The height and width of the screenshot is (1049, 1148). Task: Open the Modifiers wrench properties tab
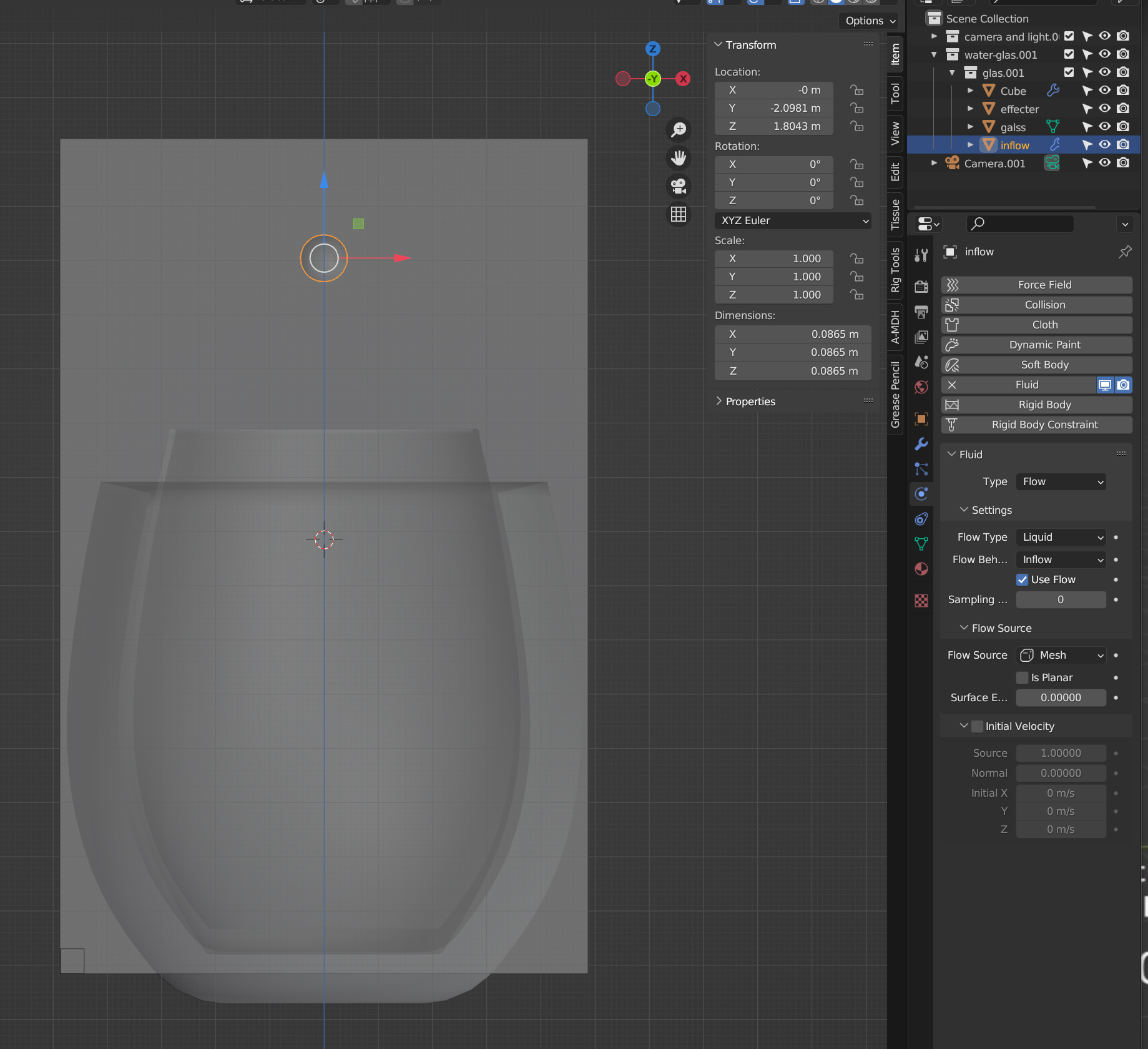pos(921,444)
